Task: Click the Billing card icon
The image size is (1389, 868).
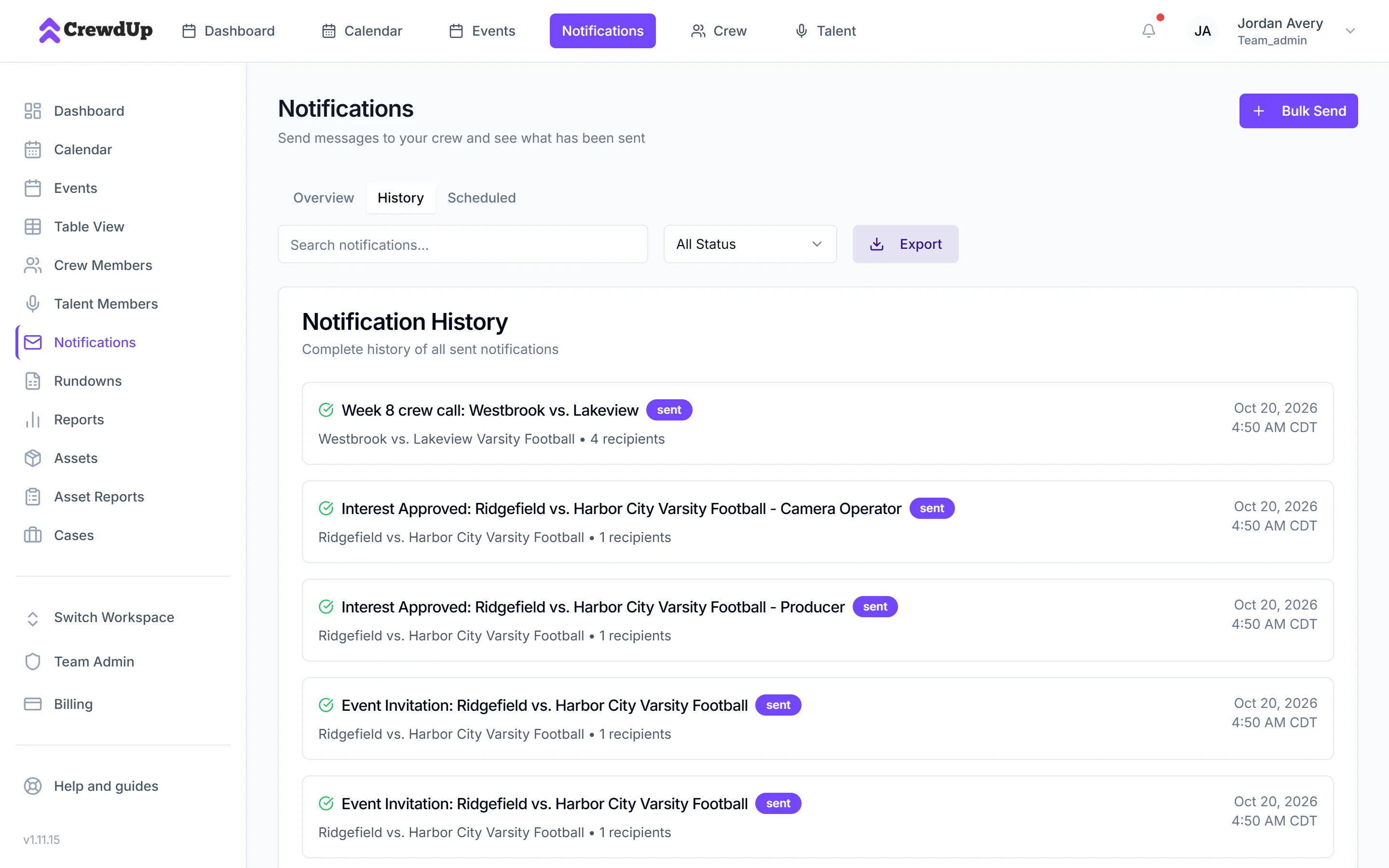Action: pyautogui.click(x=33, y=704)
